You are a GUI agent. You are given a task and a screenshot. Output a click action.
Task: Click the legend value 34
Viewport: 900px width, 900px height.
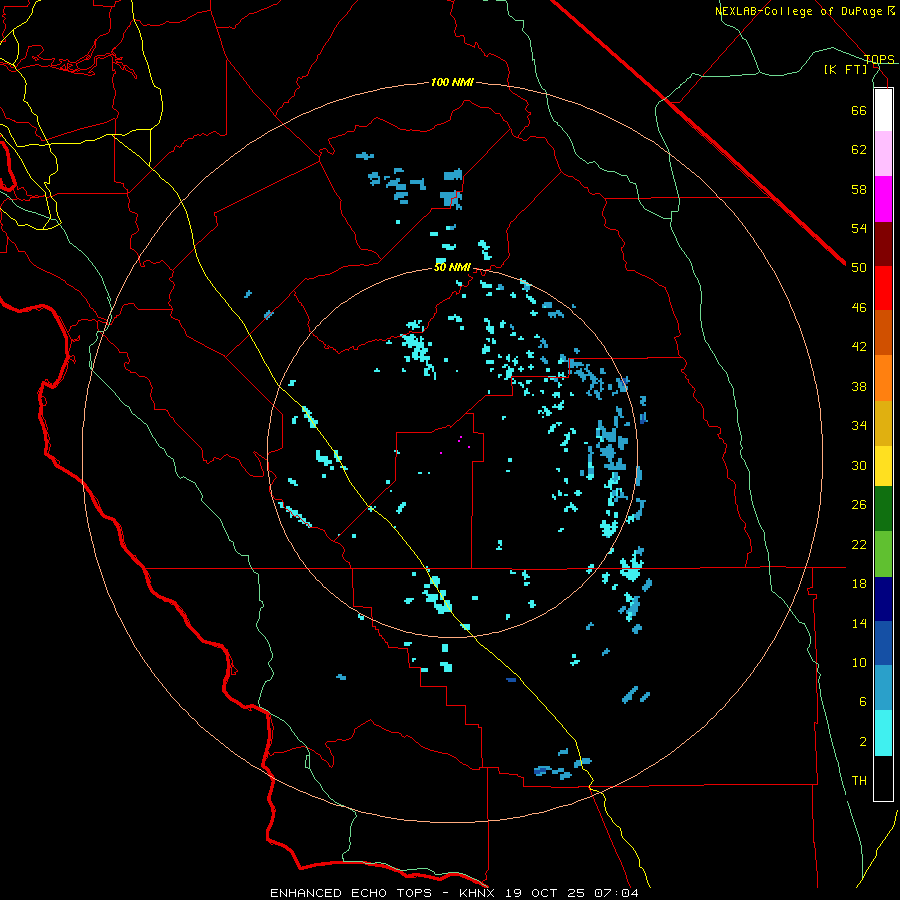[859, 426]
